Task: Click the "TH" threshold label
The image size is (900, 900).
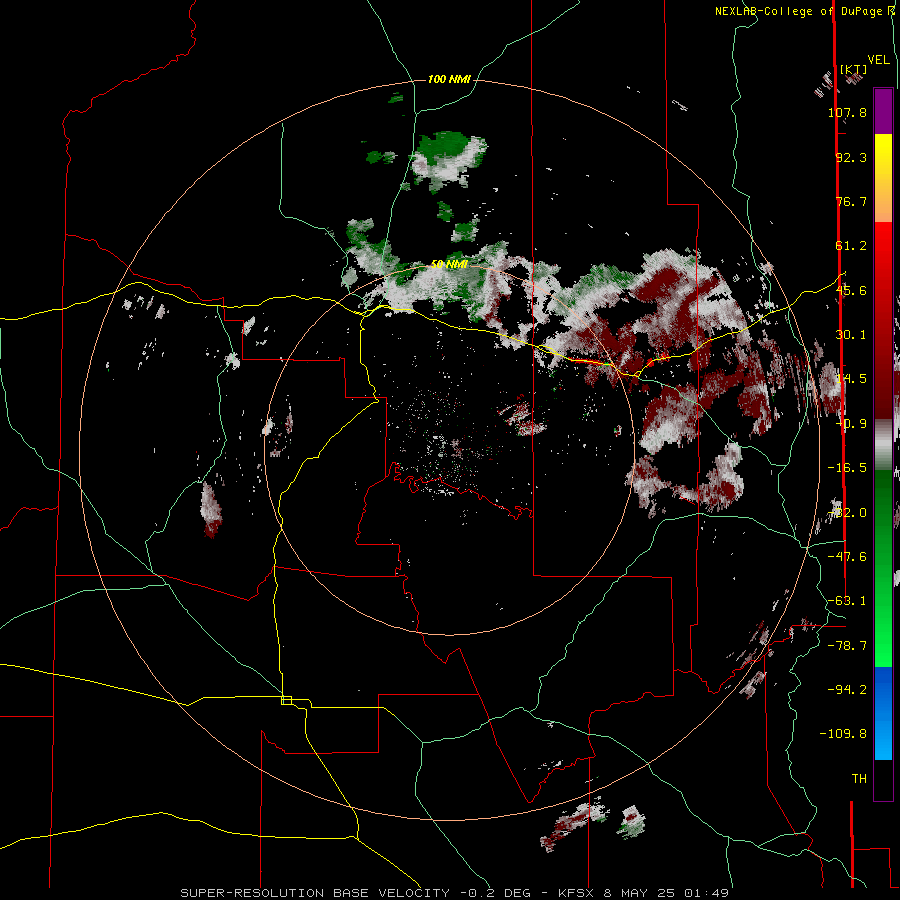Action: click(859, 779)
